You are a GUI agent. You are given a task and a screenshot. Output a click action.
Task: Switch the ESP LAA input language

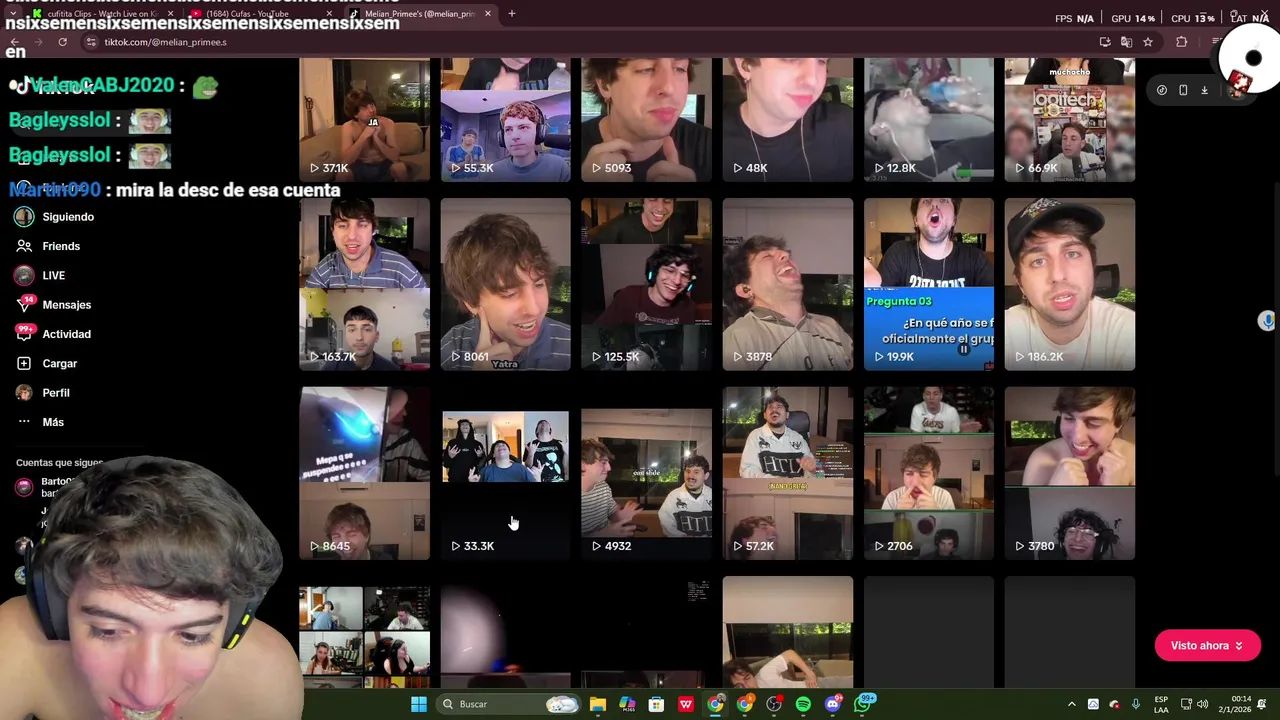tap(1161, 704)
